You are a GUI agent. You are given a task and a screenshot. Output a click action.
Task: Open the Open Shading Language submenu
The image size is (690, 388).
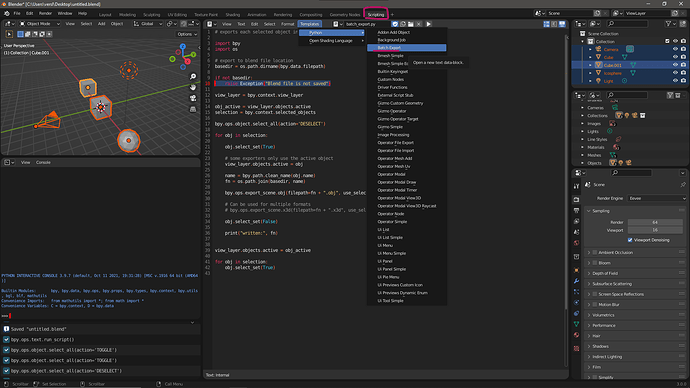332,40
